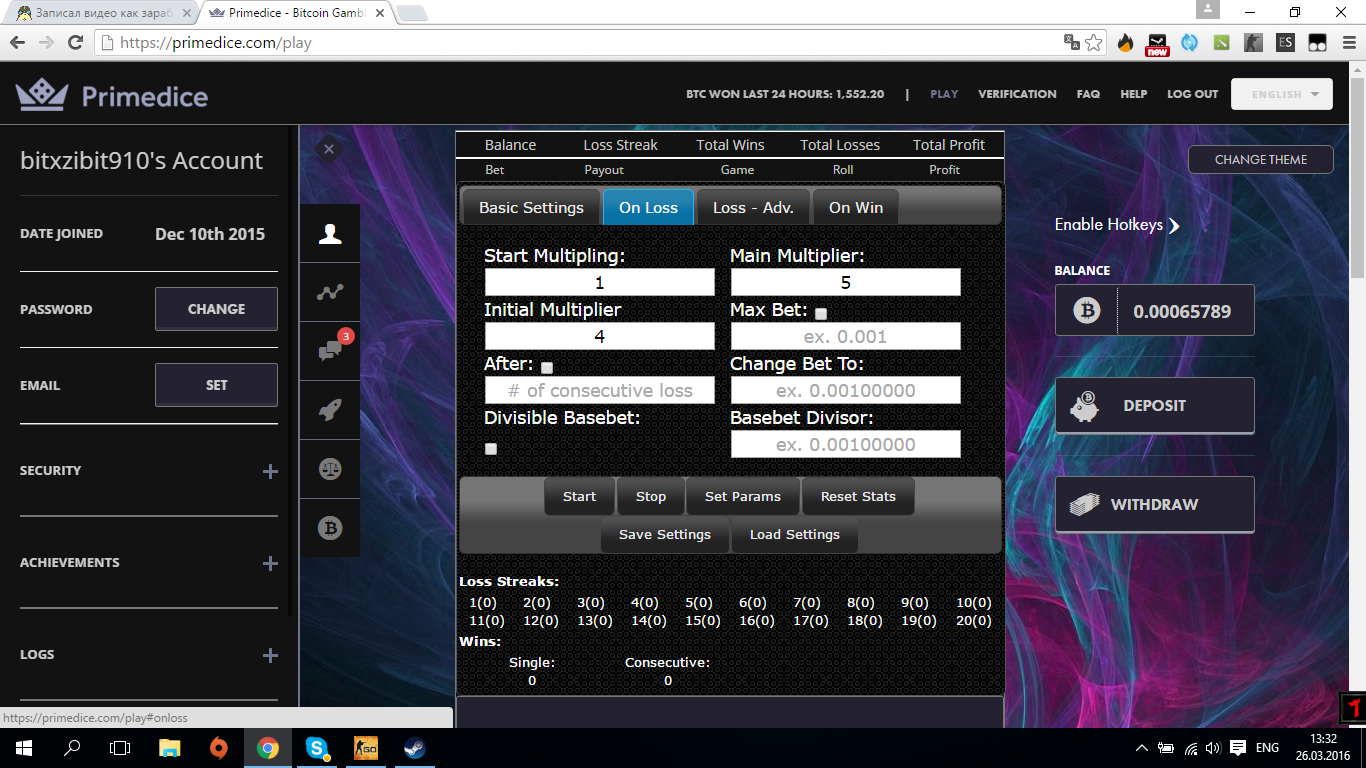Click the translate page icon in address bar
This screenshot has width=1366, height=768.
[x=1071, y=42]
